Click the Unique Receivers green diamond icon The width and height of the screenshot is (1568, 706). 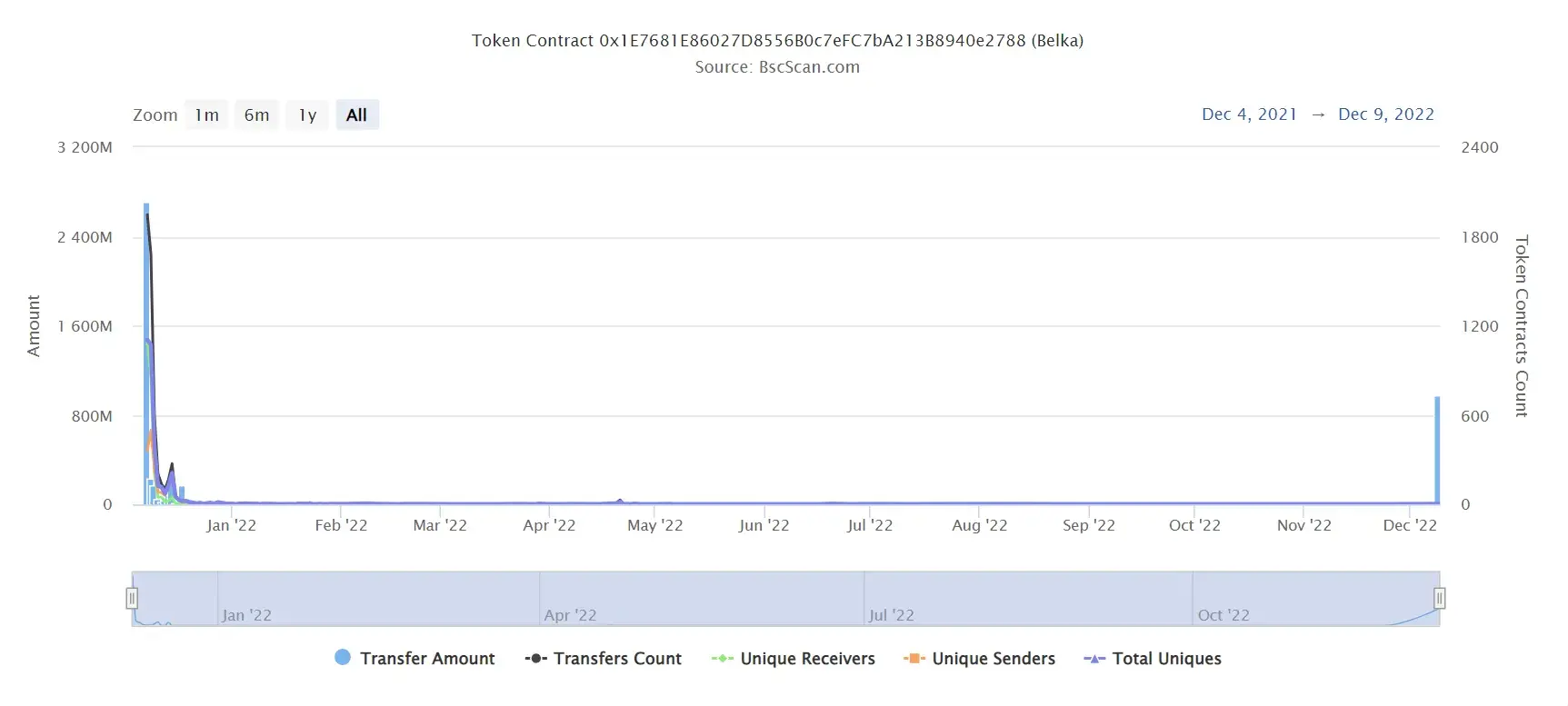pyautogui.click(x=722, y=659)
